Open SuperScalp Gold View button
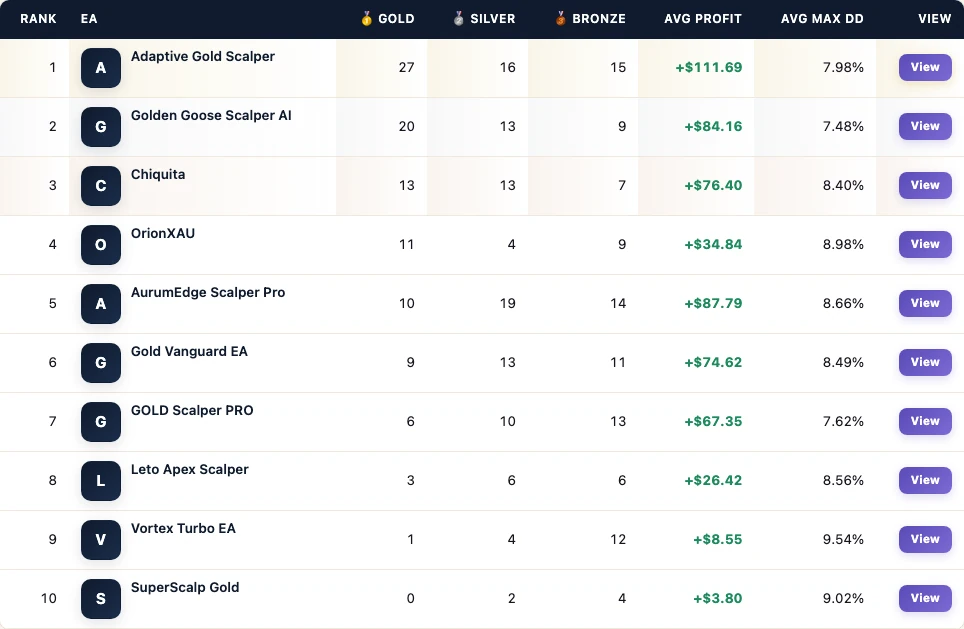 tap(925, 598)
